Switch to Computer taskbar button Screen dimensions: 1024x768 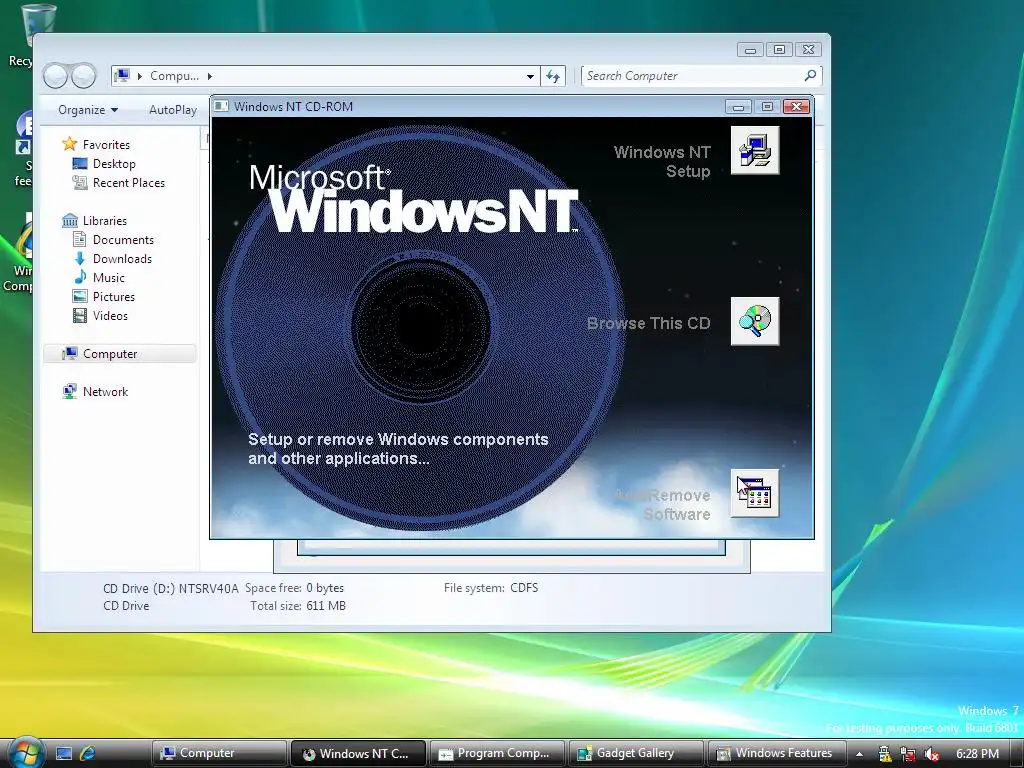pos(218,753)
